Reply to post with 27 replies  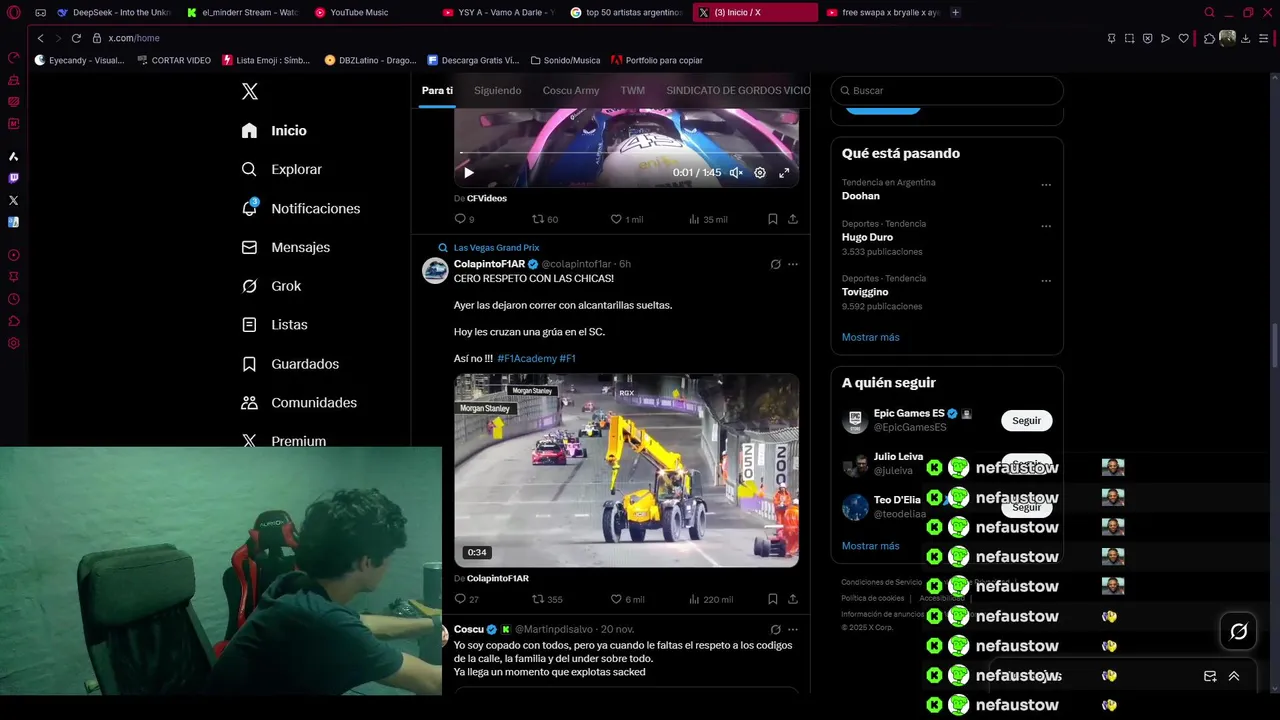[466, 599]
